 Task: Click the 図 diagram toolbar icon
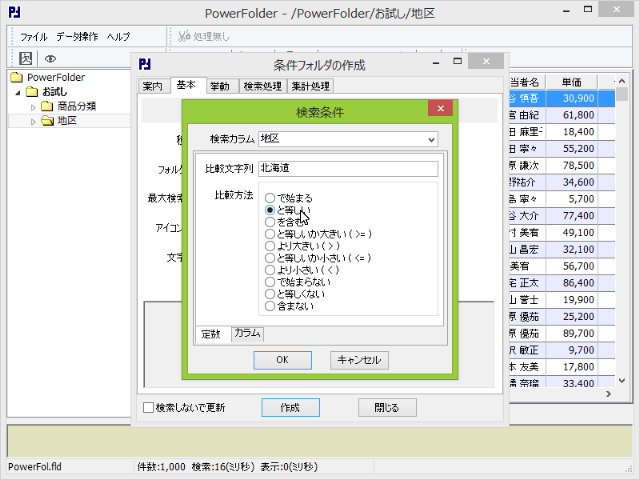click(25, 58)
